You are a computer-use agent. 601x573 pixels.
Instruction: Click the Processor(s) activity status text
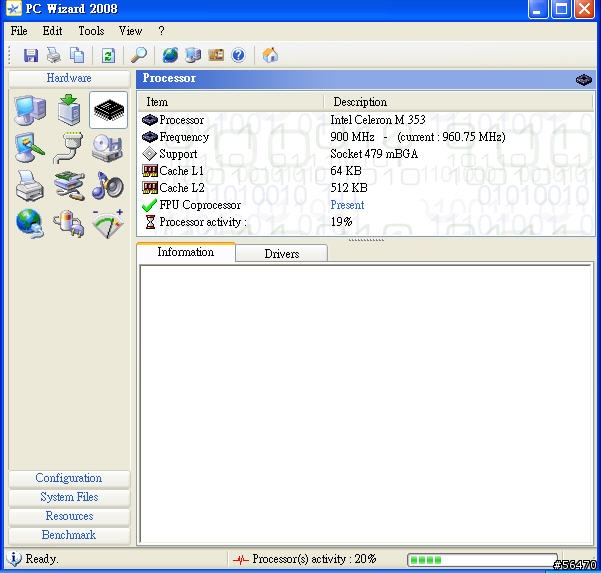[314, 559]
